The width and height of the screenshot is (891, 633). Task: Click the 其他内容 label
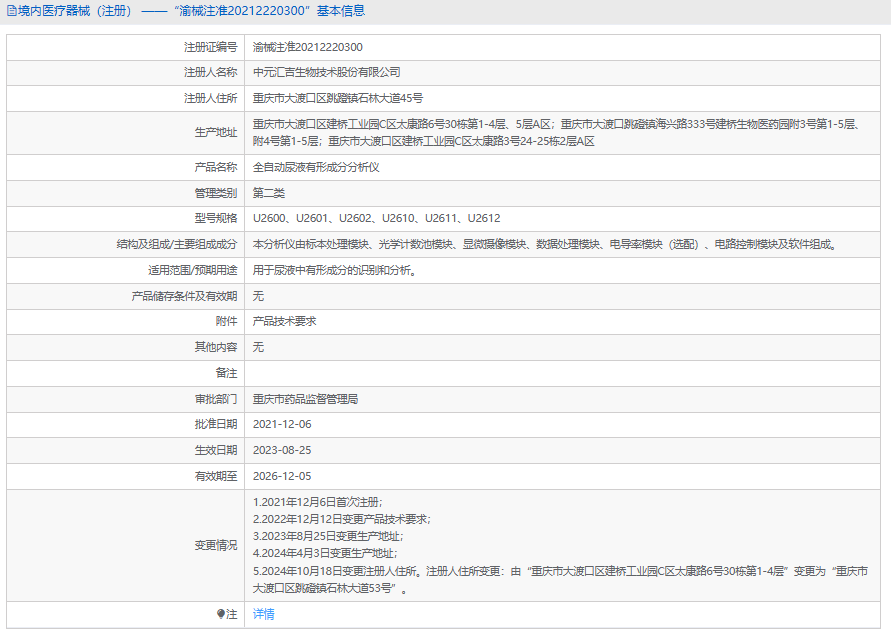coord(216,347)
